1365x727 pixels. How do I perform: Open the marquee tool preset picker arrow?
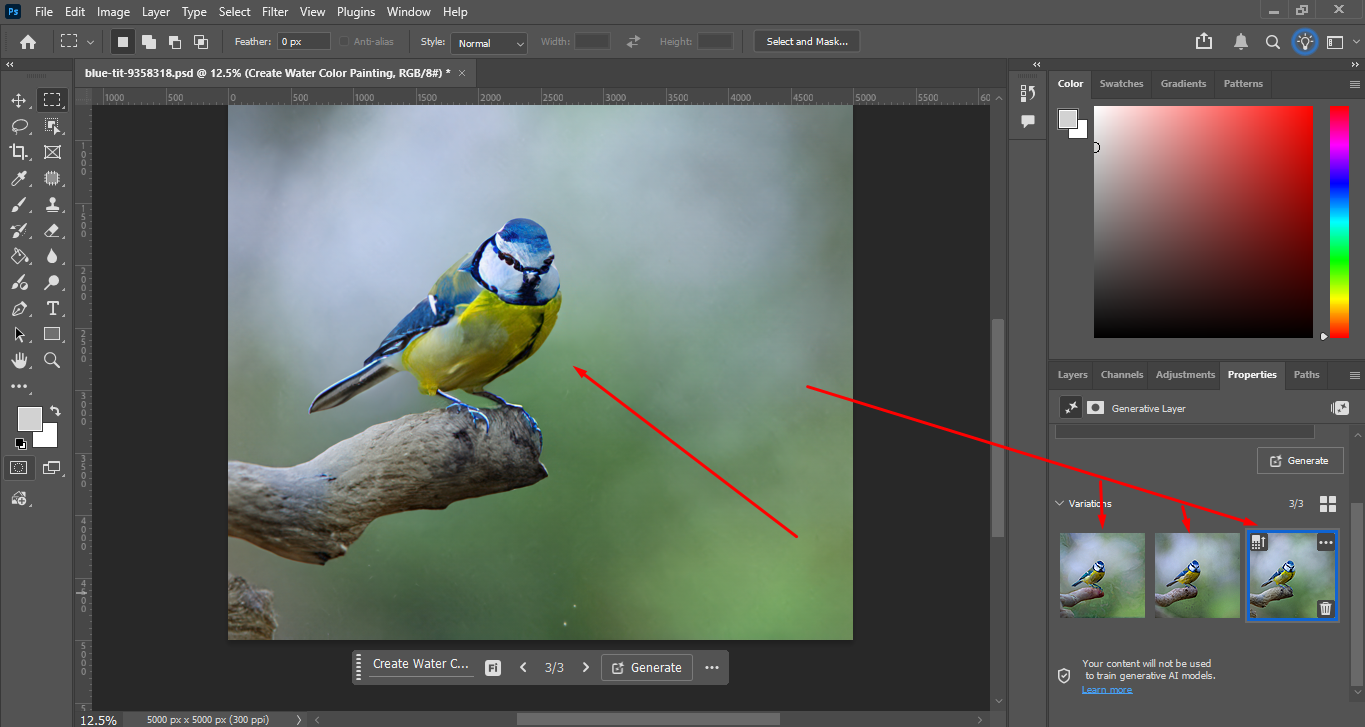click(x=91, y=42)
